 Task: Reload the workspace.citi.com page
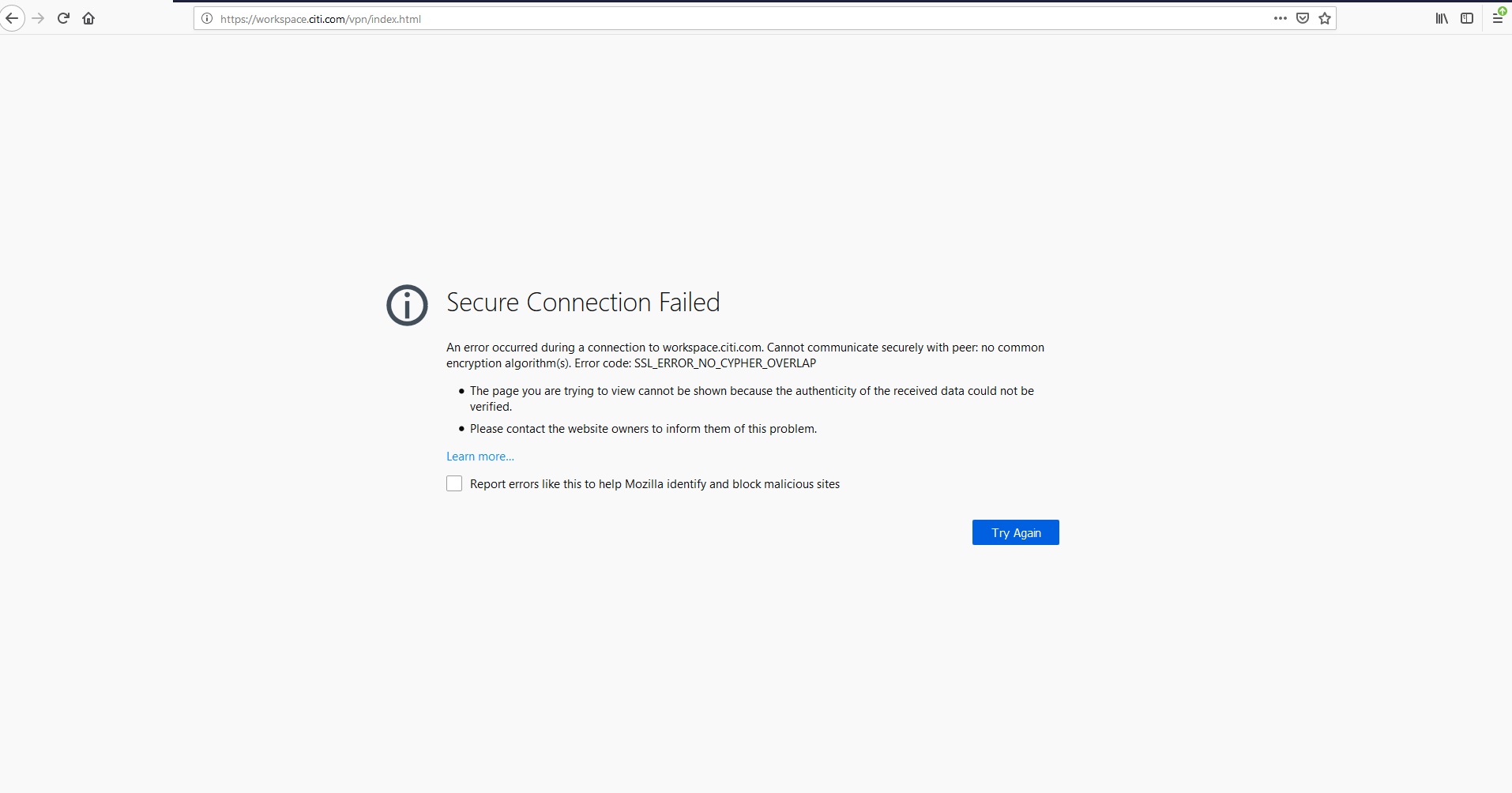pyautogui.click(x=63, y=18)
